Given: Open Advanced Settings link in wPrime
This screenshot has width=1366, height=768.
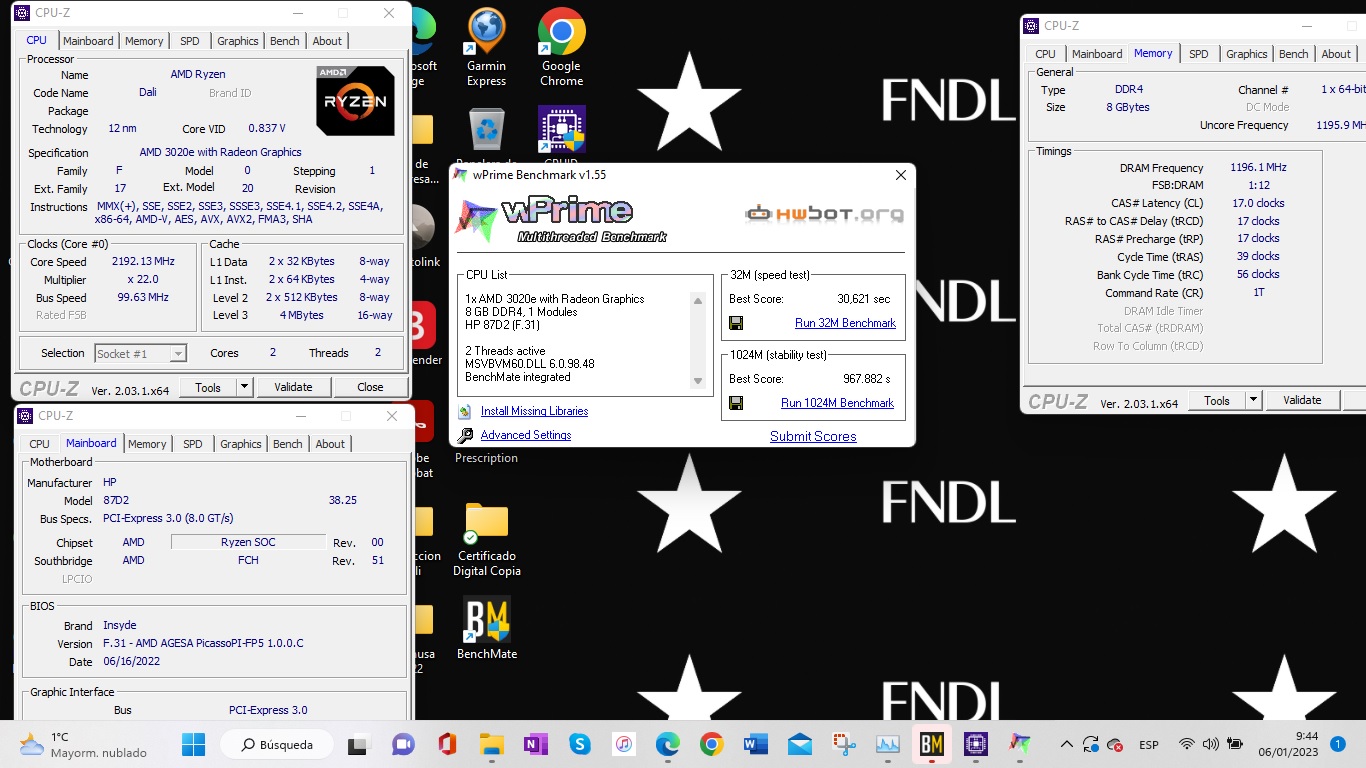Looking at the screenshot, I should pyautogui.click(x=526, y=435).
